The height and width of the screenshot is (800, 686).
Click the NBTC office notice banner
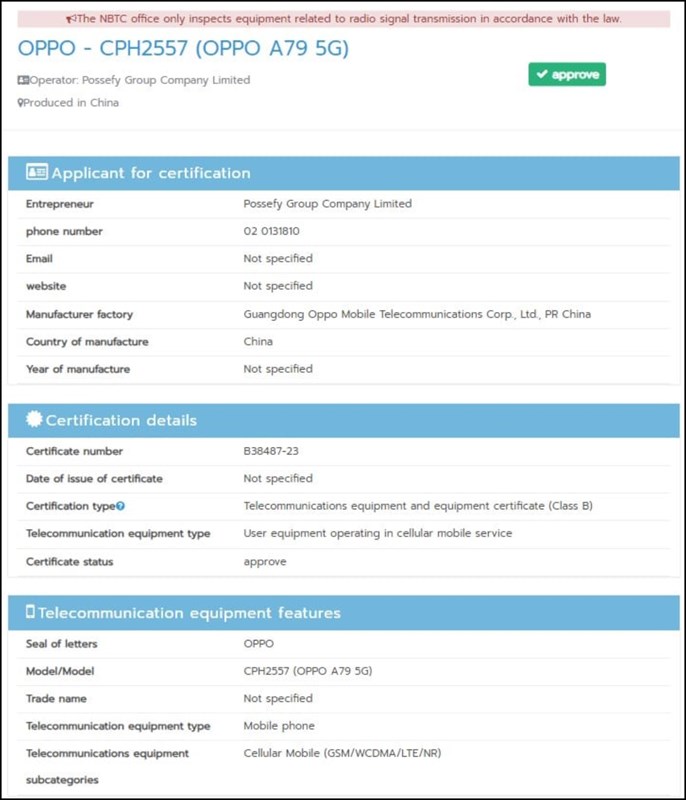(x=343, y=19)
